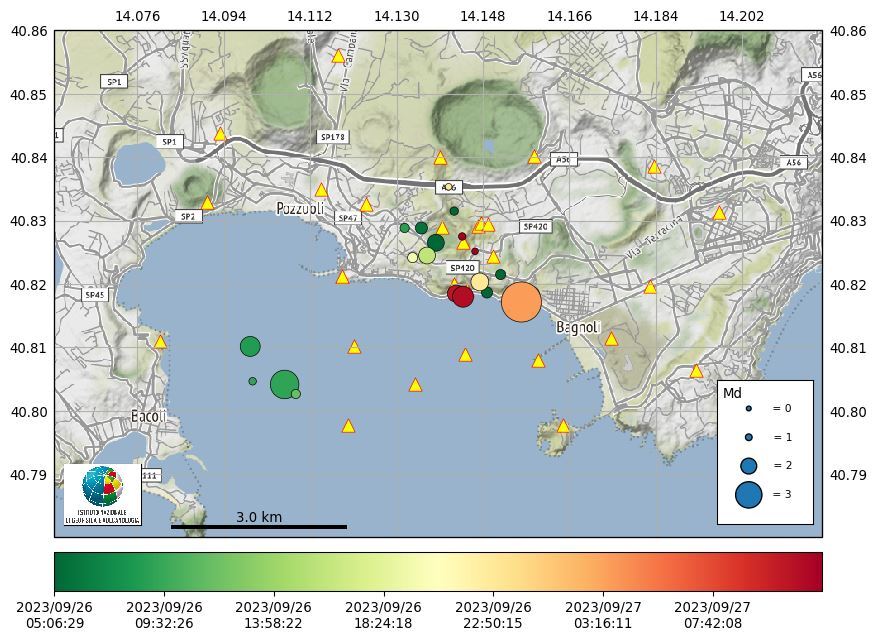Click the SP178 road sign
This screenshot has height=638, width=875.
(x=332, y=136)
